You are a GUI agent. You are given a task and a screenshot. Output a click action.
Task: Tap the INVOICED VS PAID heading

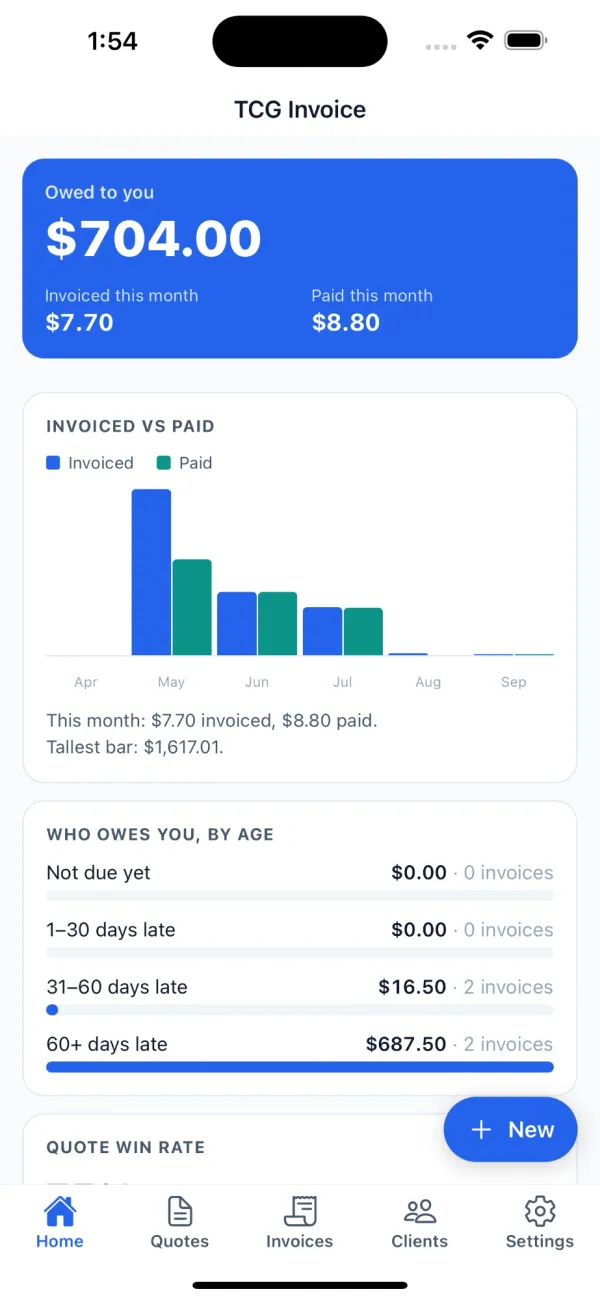tap(130, 426)
